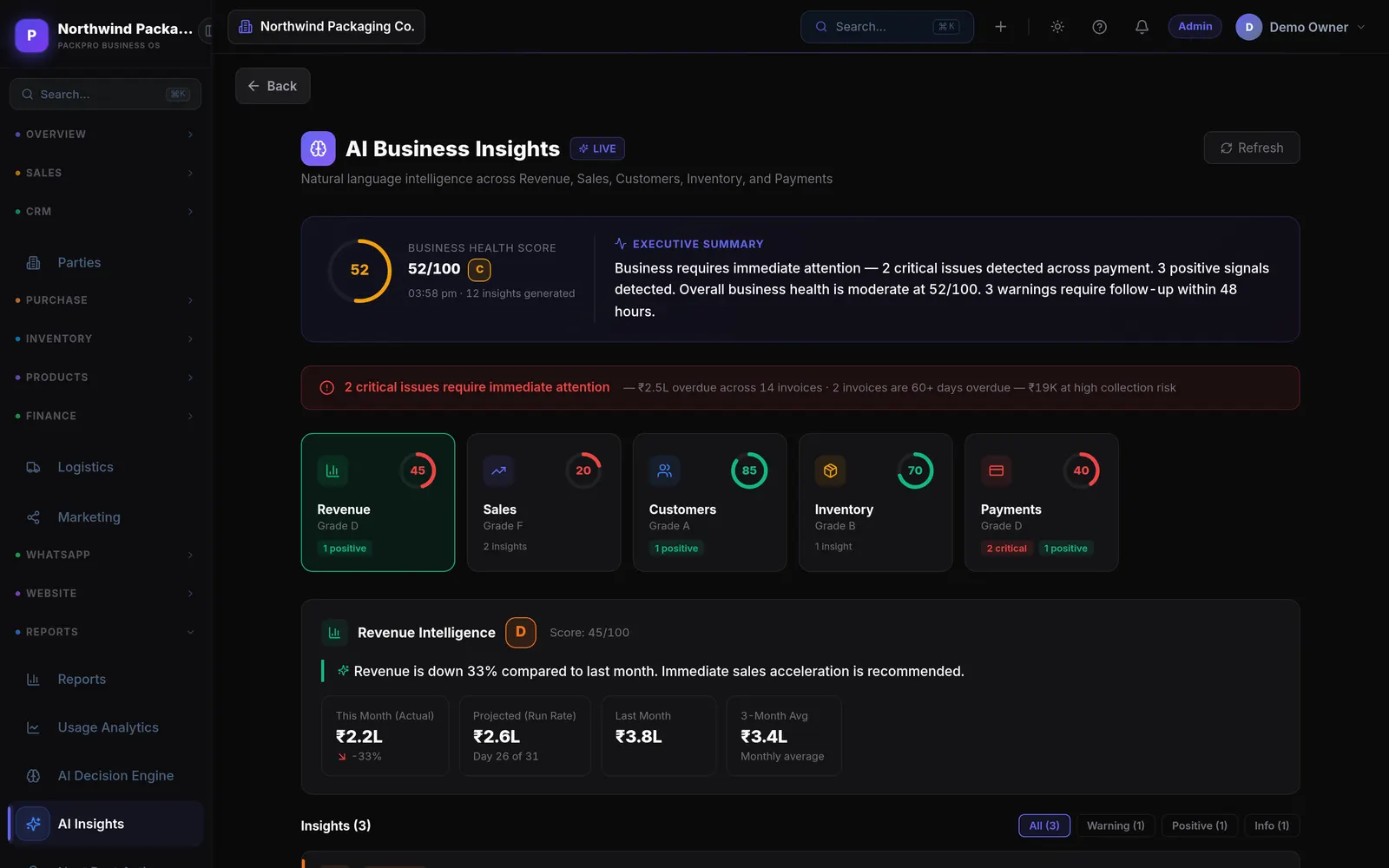This screenshot has height=868, width=1389.
Task: Click the AI Business Insights brain icon
Action: 318,148
